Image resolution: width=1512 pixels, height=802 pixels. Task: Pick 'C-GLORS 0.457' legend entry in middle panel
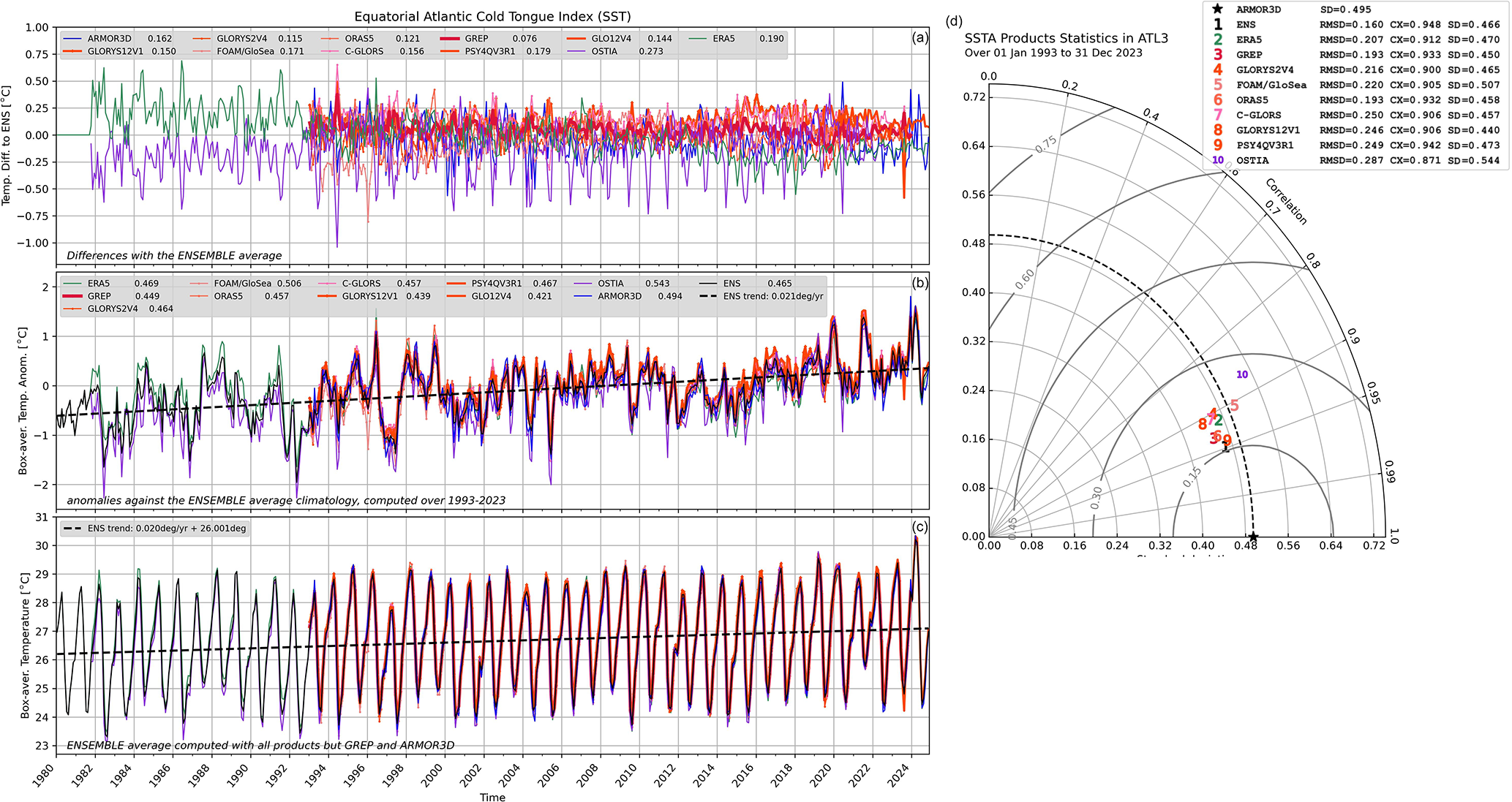[x=370, y=284]
